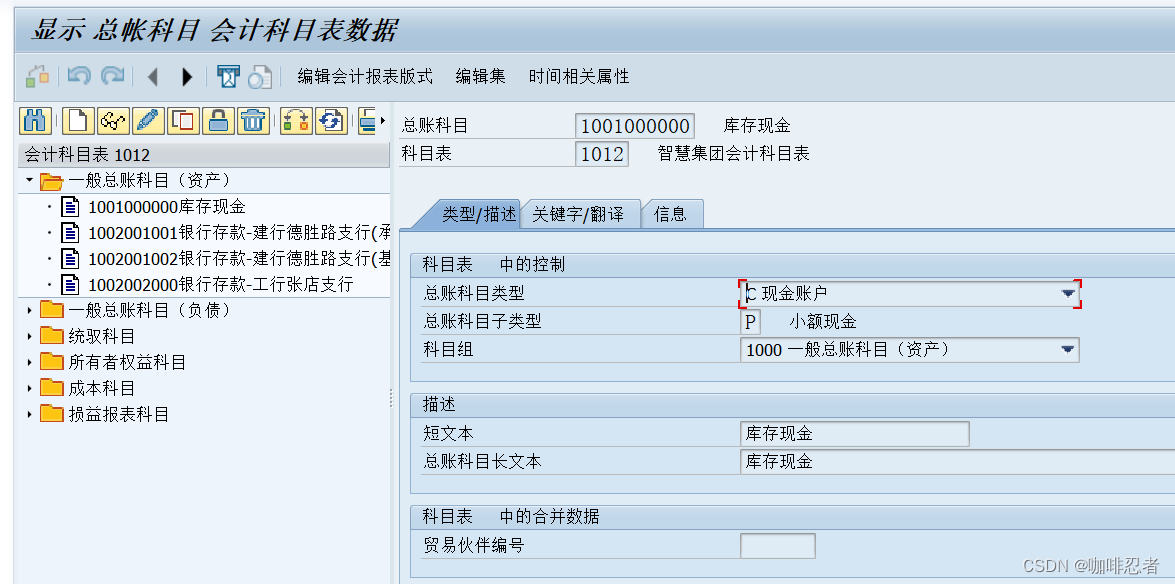Open the 科目组 dropdown

(x=1069, y=350)
